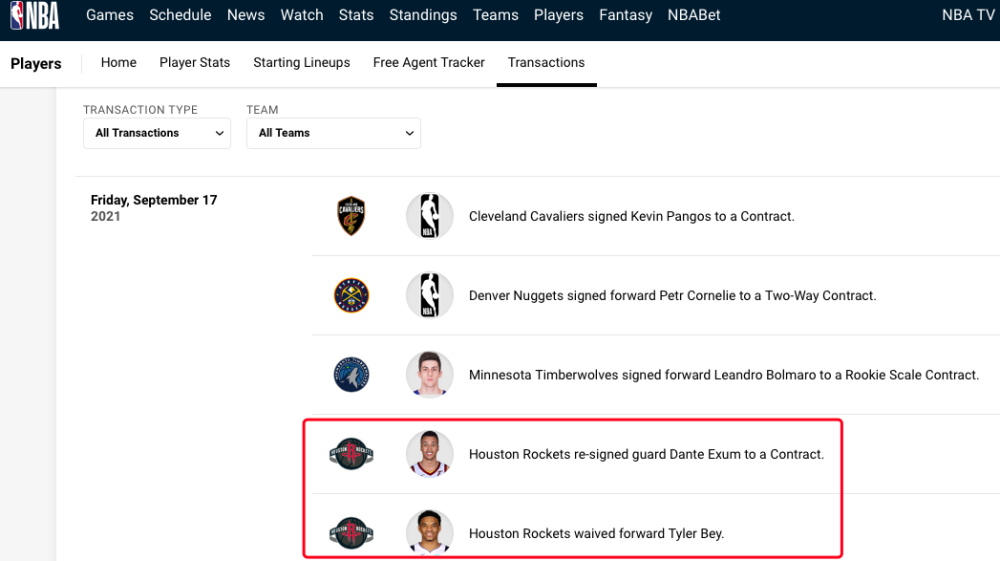The width and height of the screenshot is (1000, 561).
Task: Switch to the Starting Lineups tab
Action: click(302, 62)
